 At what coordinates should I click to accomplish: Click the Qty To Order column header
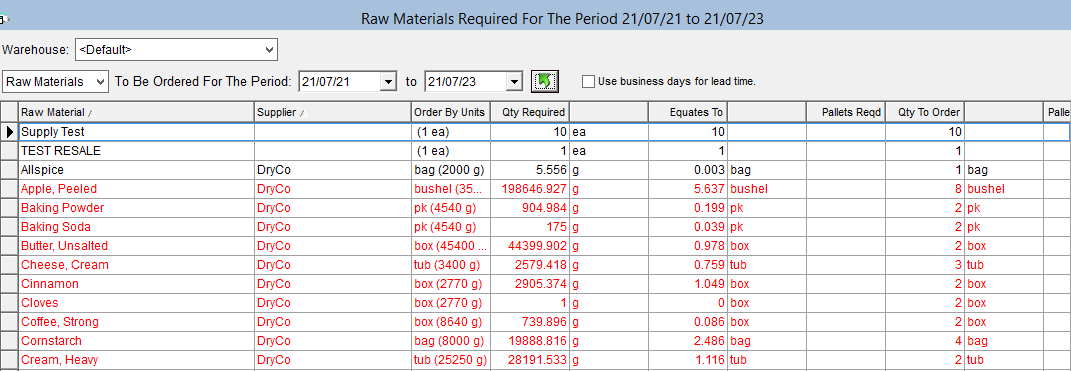[925, 112]
